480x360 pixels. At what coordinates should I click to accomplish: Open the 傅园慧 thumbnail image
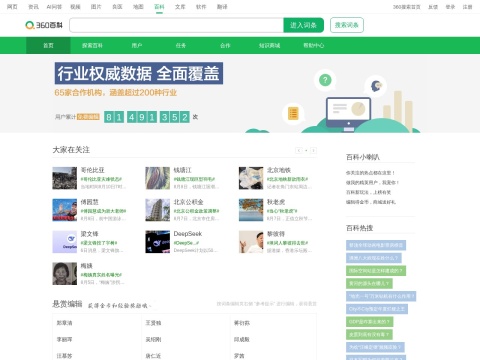point(65,210)
